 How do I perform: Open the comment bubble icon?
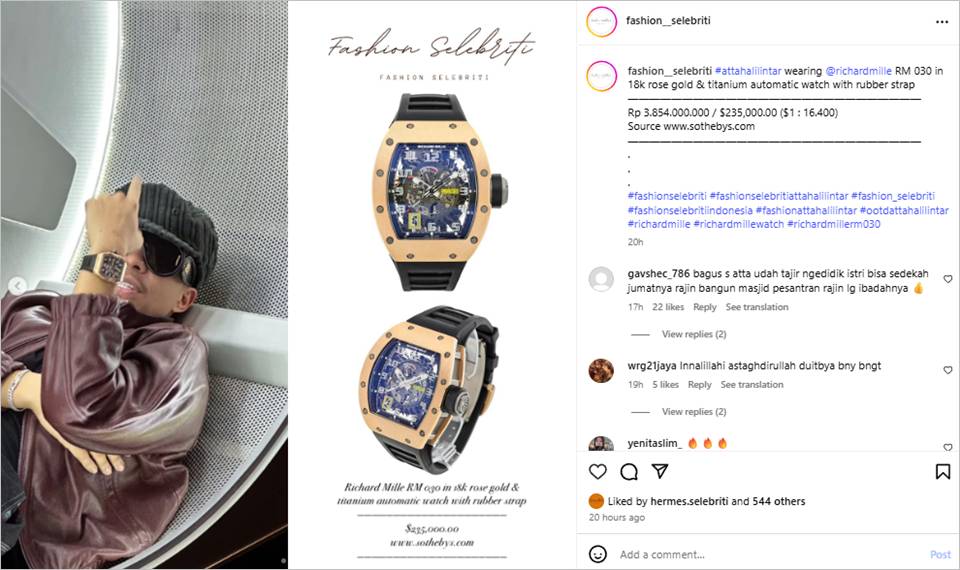tap(629, 471)
